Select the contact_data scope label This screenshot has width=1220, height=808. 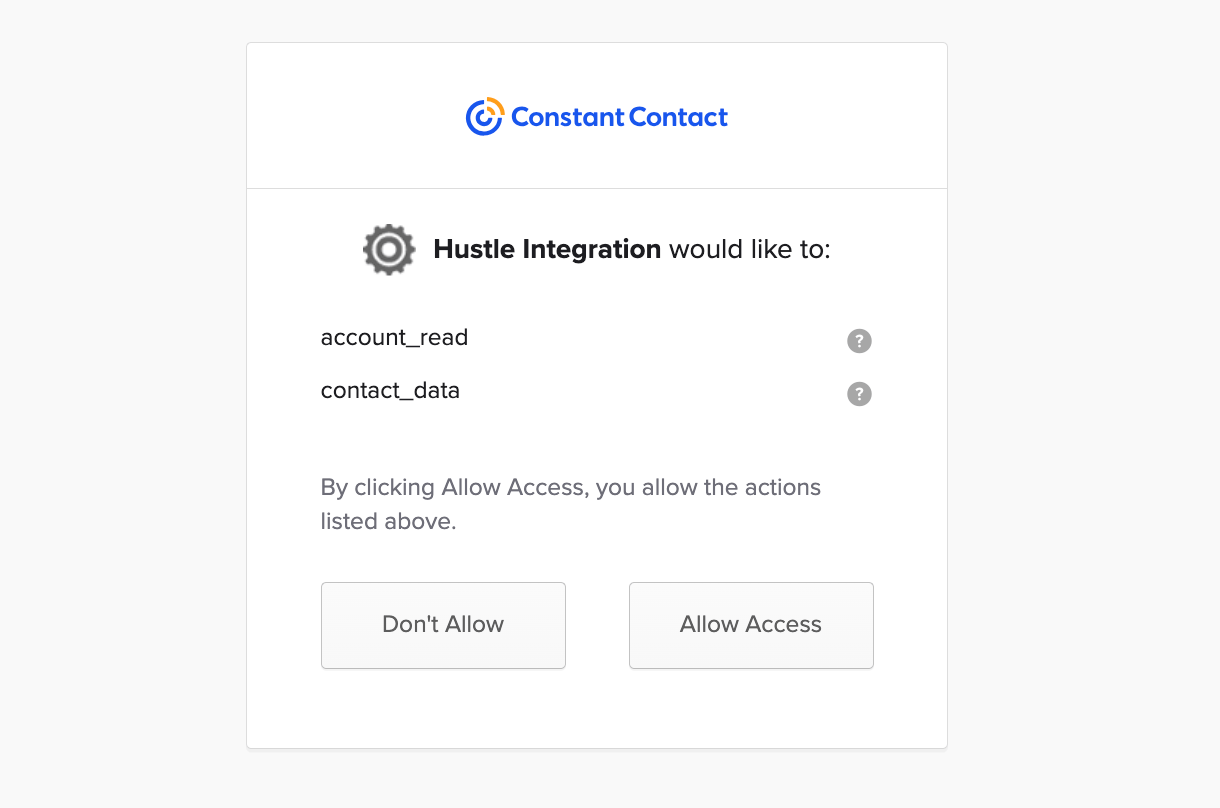(390, 390)
